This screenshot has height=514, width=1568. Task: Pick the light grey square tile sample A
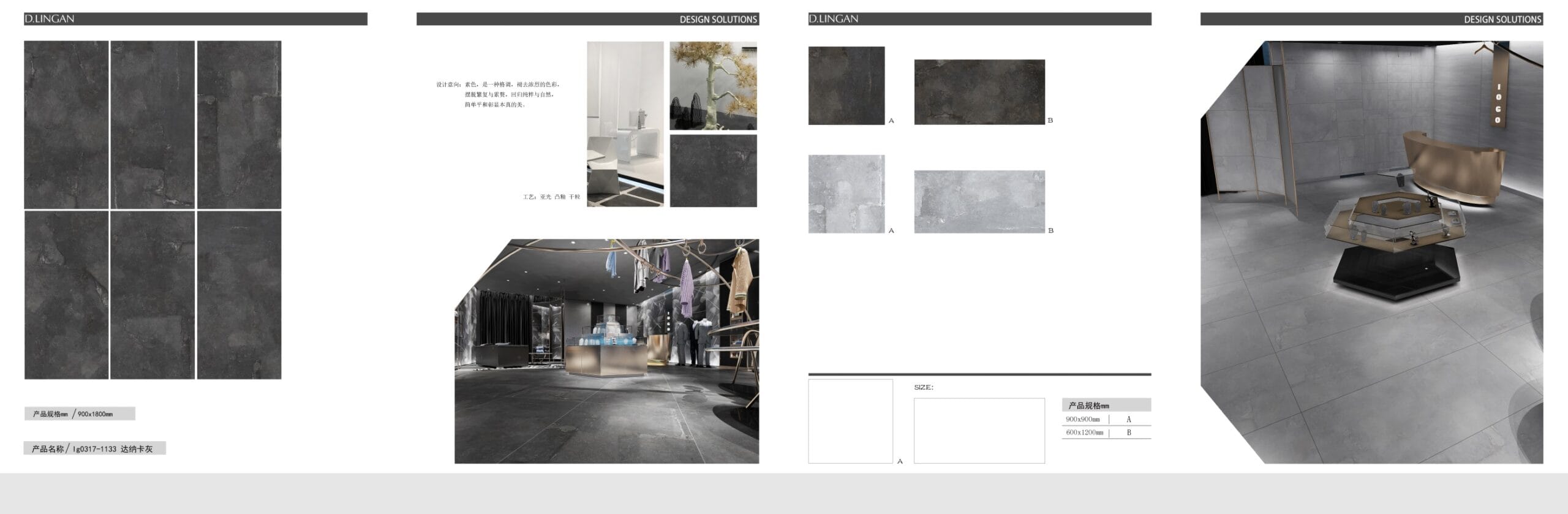[x=846, y=194]
